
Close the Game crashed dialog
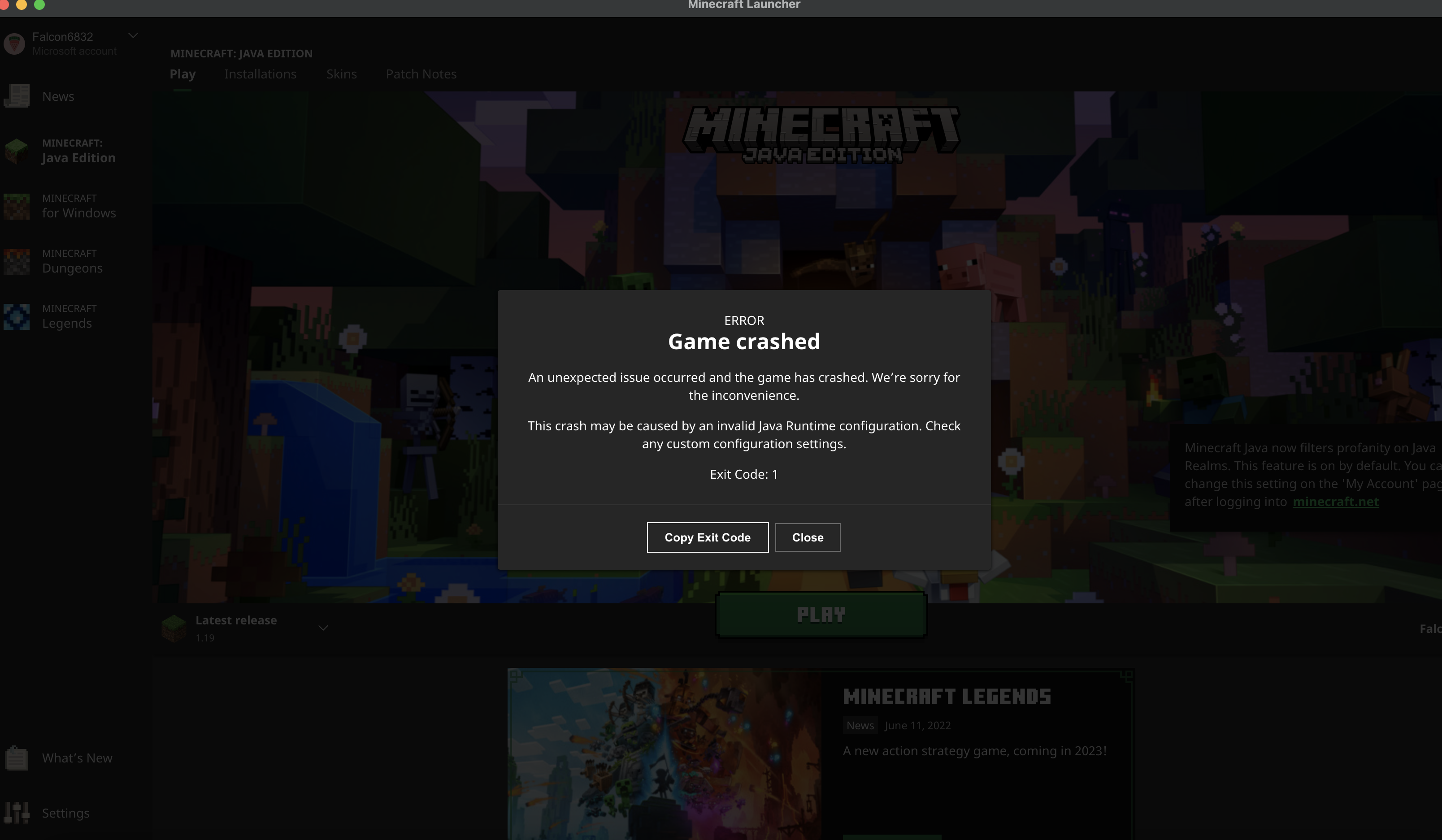[808, 537]
